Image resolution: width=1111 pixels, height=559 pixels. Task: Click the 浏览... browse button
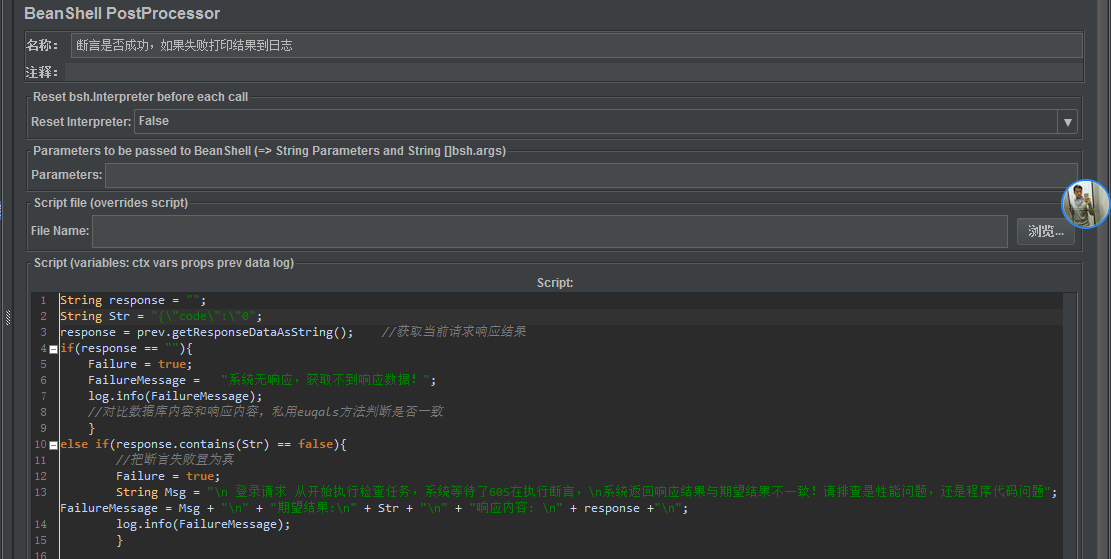1046,232
